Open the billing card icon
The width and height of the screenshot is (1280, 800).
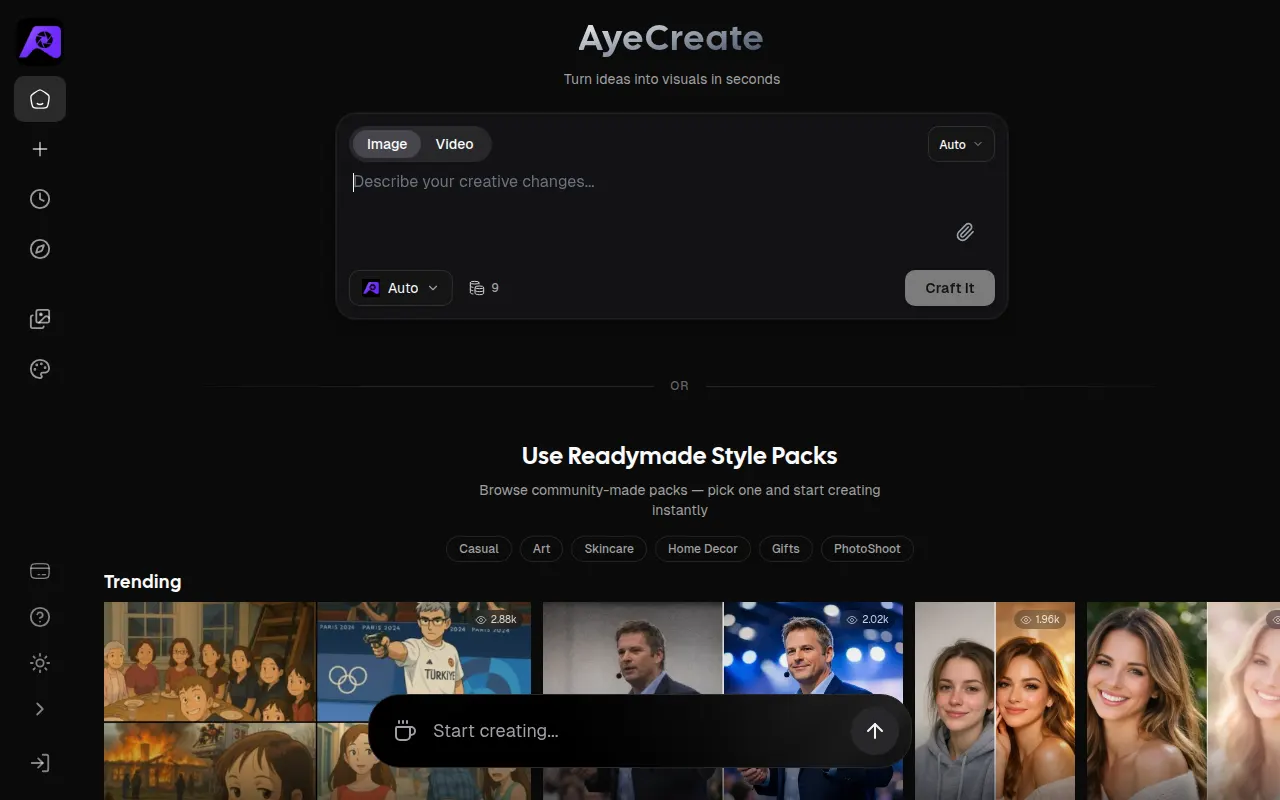[x=40, y=571]
